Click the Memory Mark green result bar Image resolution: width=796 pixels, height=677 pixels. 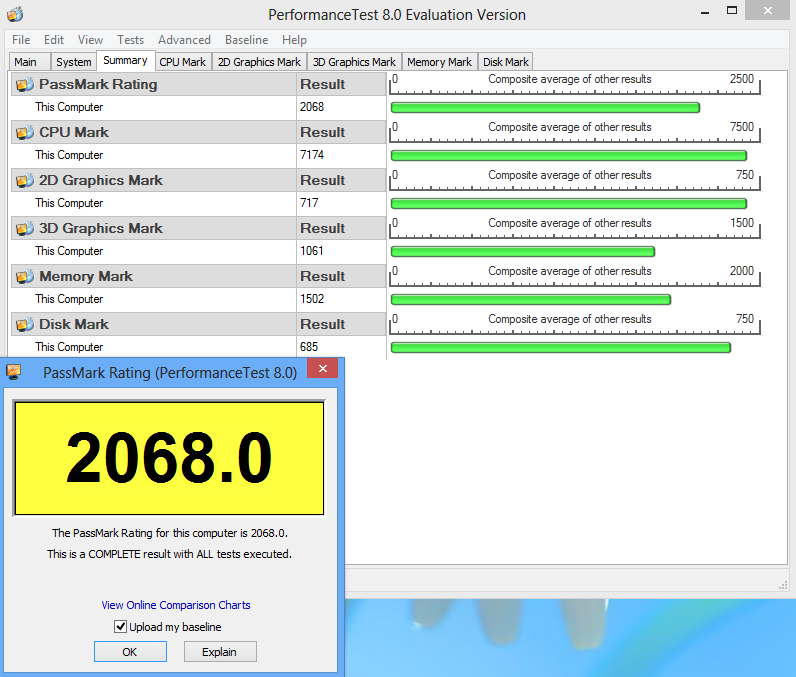pos(530,299)
